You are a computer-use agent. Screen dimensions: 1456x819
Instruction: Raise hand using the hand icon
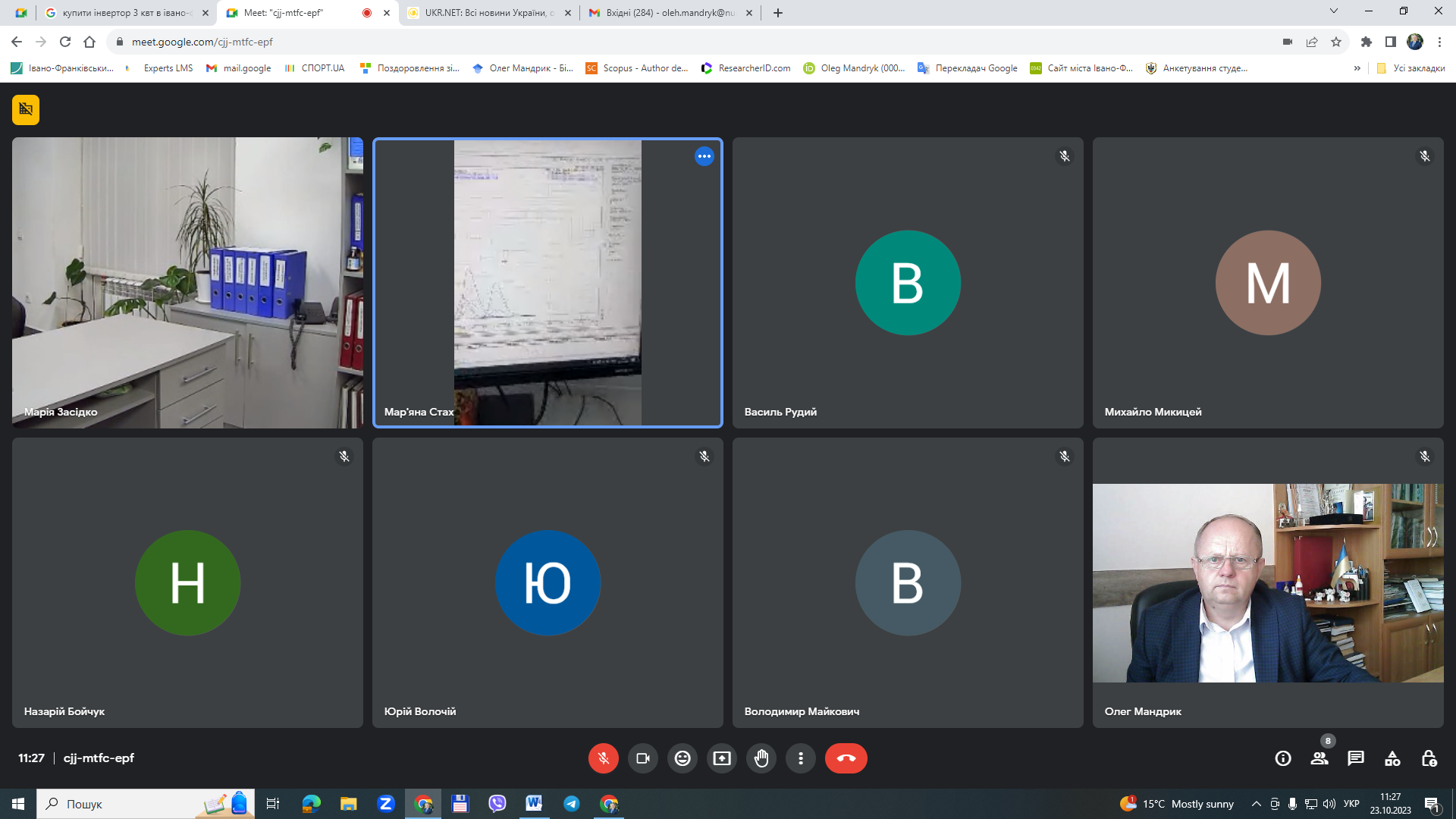coord(761,758)
